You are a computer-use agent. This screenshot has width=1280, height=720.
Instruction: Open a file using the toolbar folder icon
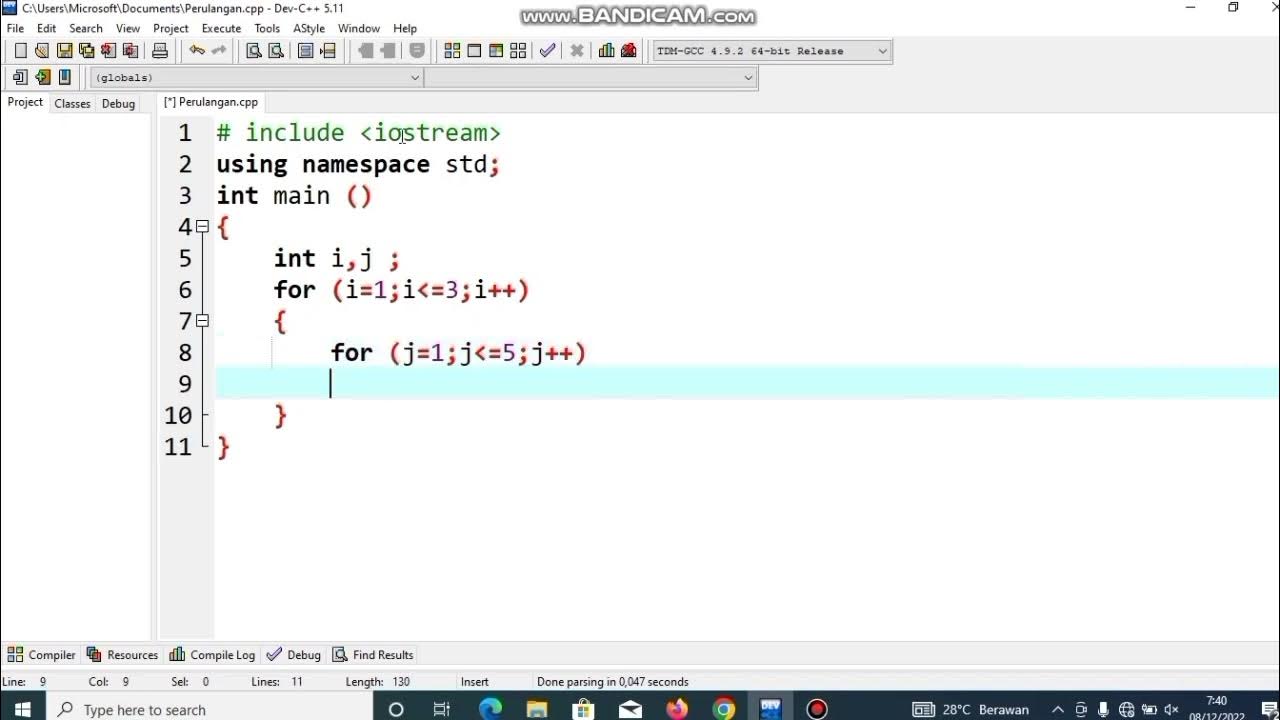pyautogui.click(x=42, y=51)
